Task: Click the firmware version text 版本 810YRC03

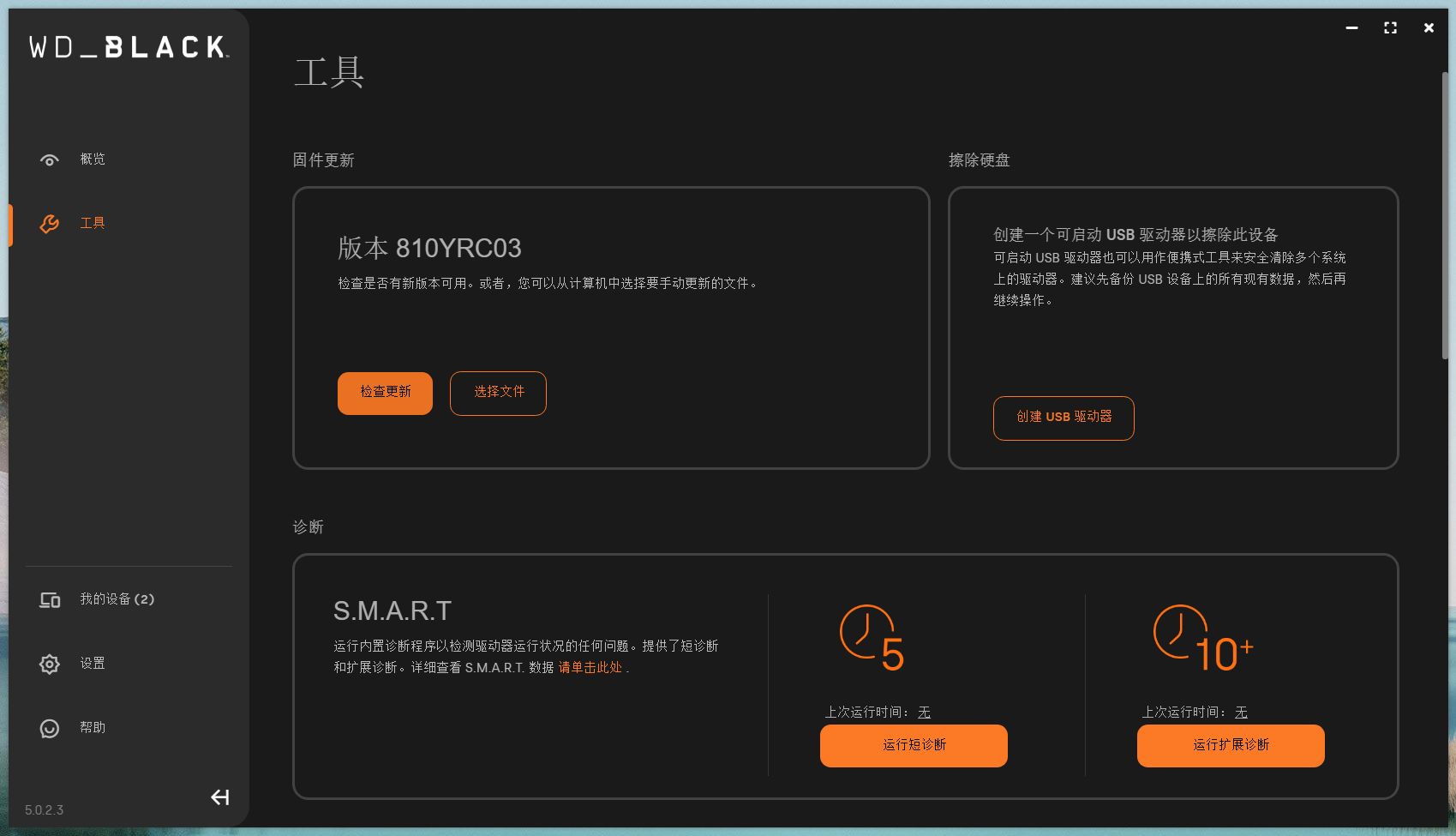Action: [x=429, y=248]
